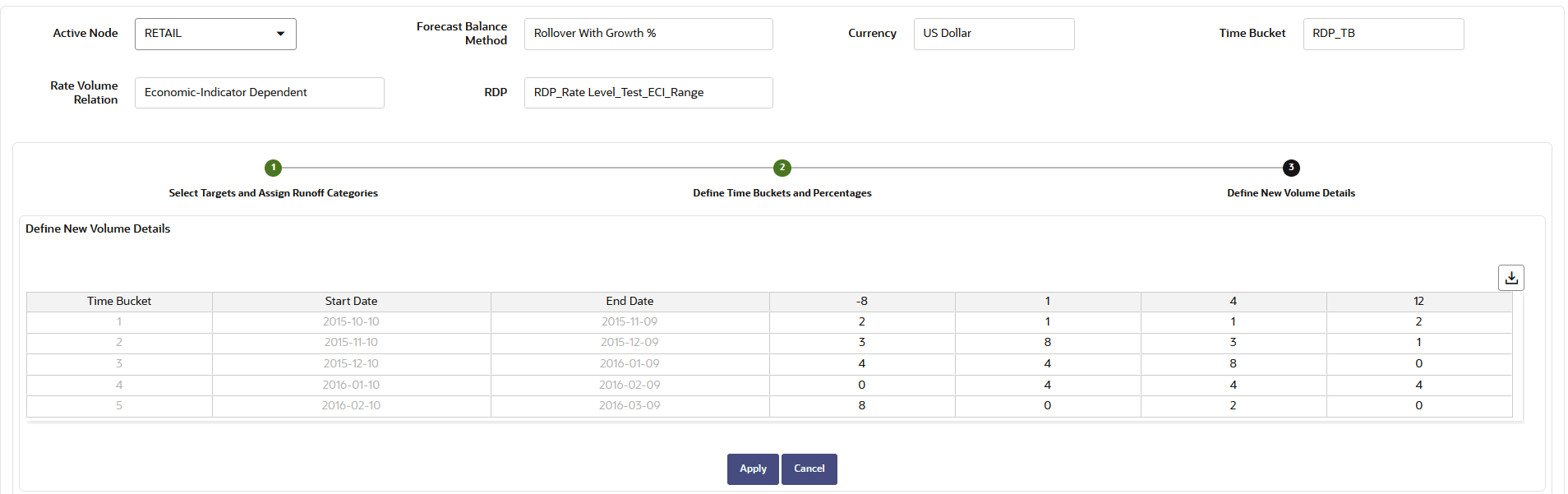This screenshot has width=1568, height=494.
Task: Click the Time Bucket field RDP_TB
Action: pos(1383,34)
